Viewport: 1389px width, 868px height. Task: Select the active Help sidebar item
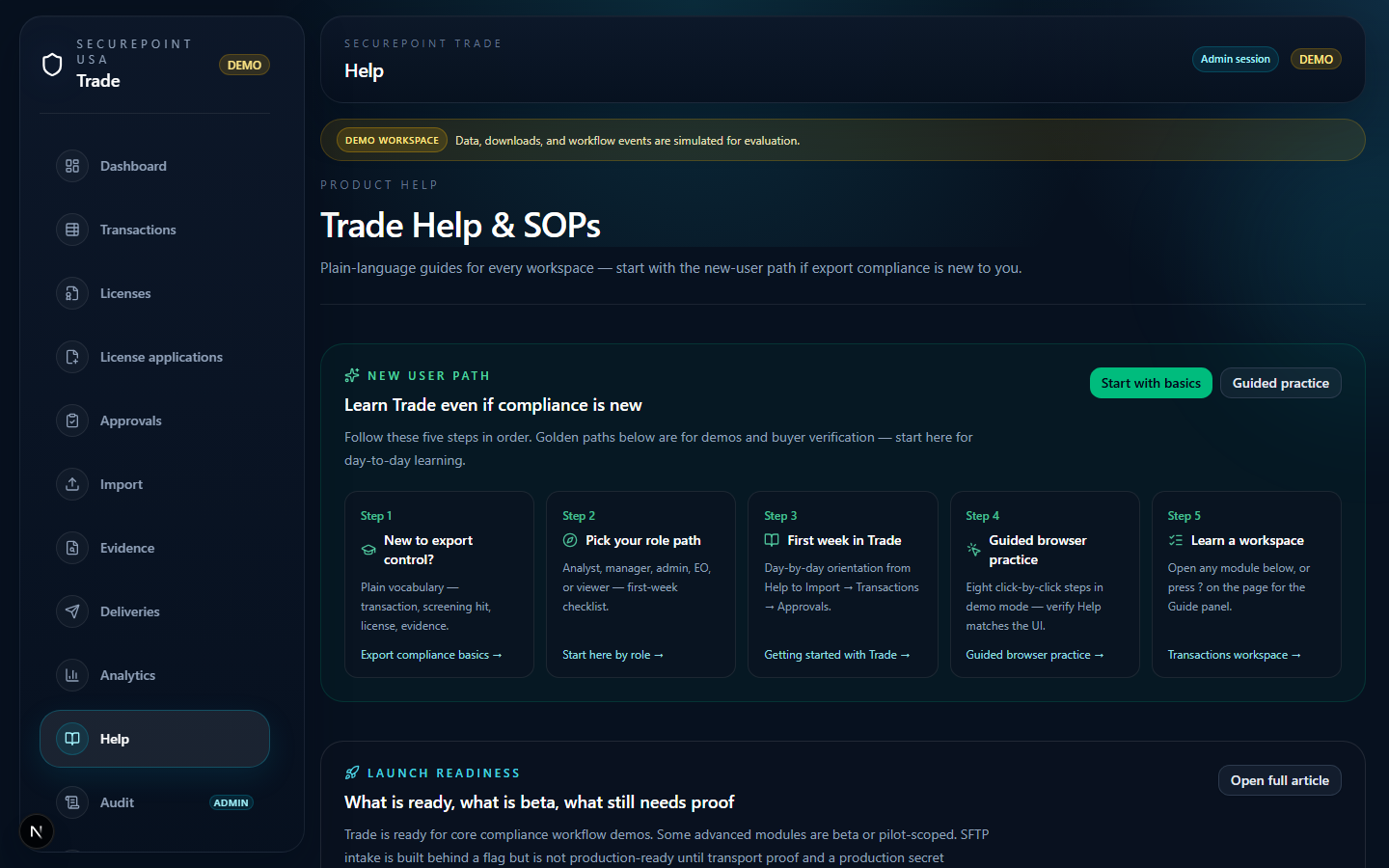(x=154, y=739)
